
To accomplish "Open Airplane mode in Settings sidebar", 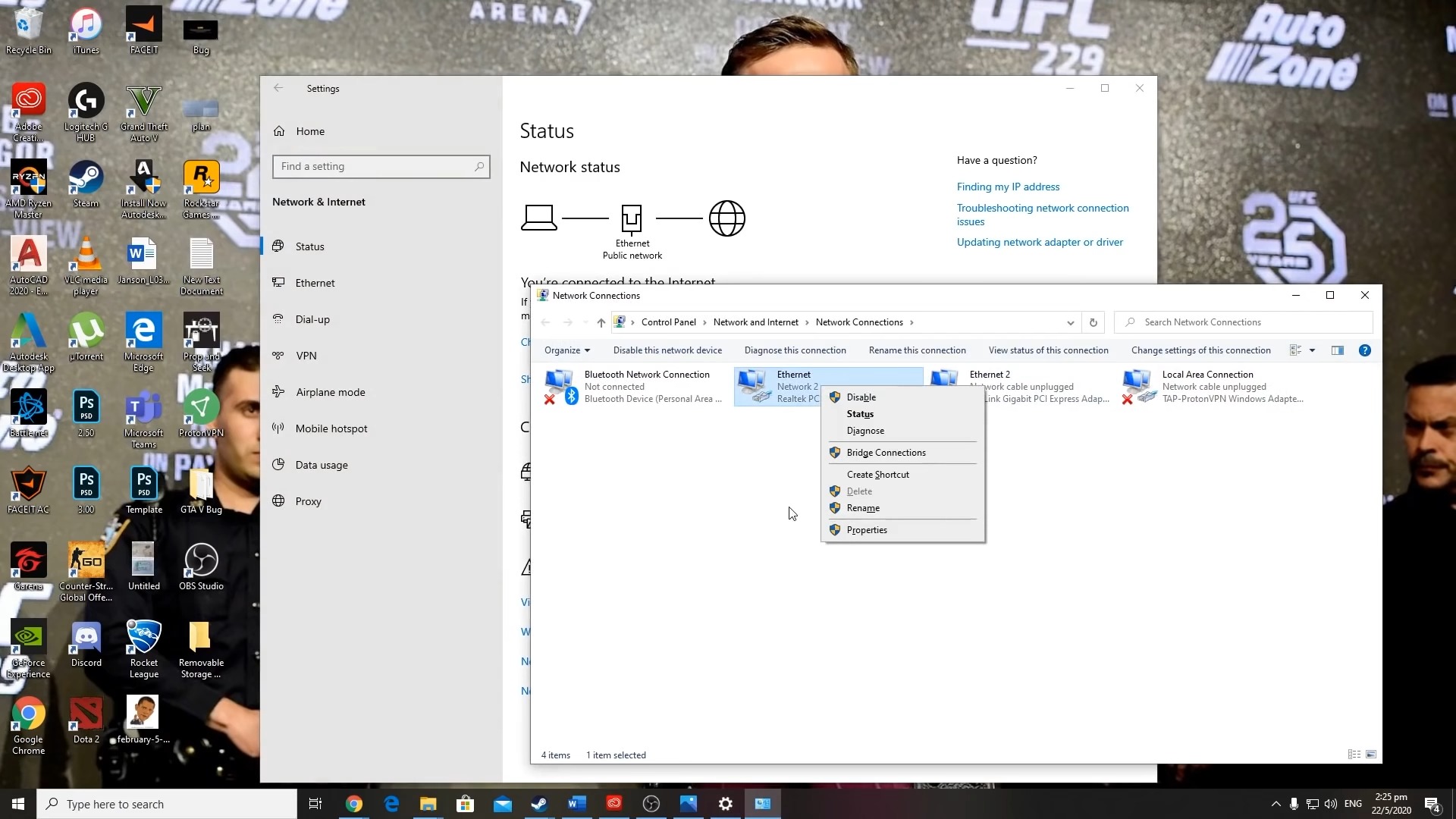I will pos(381,392).
